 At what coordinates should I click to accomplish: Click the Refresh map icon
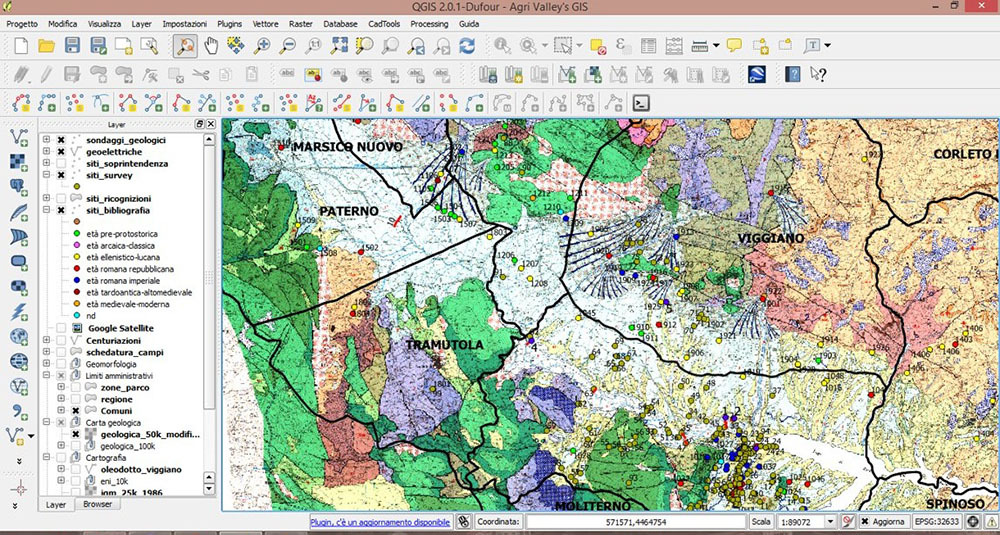point(467,45)
